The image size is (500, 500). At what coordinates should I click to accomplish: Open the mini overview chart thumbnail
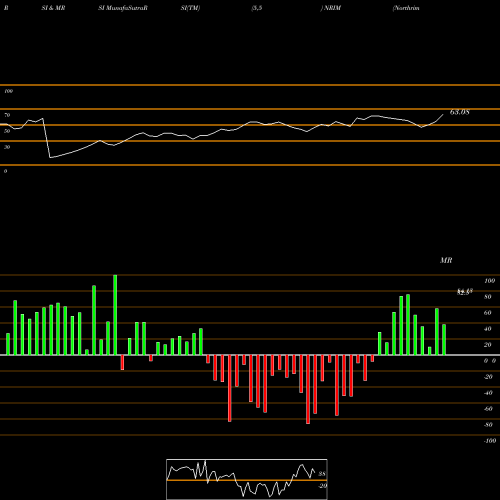pyautogui.click(x=247, y=479)
